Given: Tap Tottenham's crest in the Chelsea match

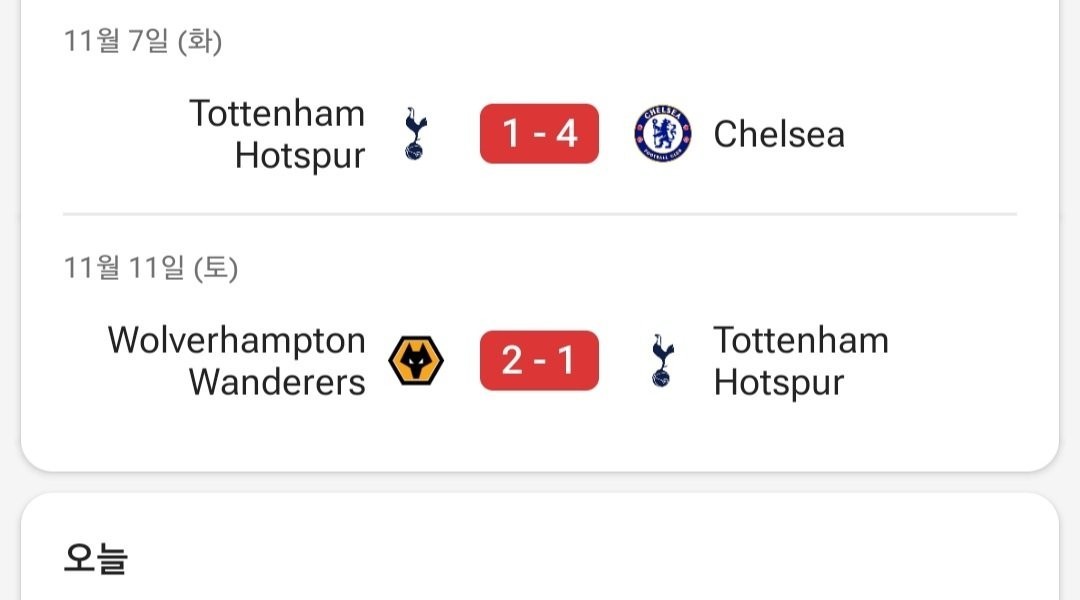Looking at the screenshot, I should point(415,134).
